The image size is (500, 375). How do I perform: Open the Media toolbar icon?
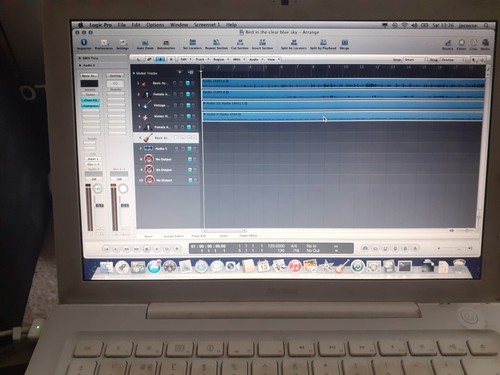(485, 43)
